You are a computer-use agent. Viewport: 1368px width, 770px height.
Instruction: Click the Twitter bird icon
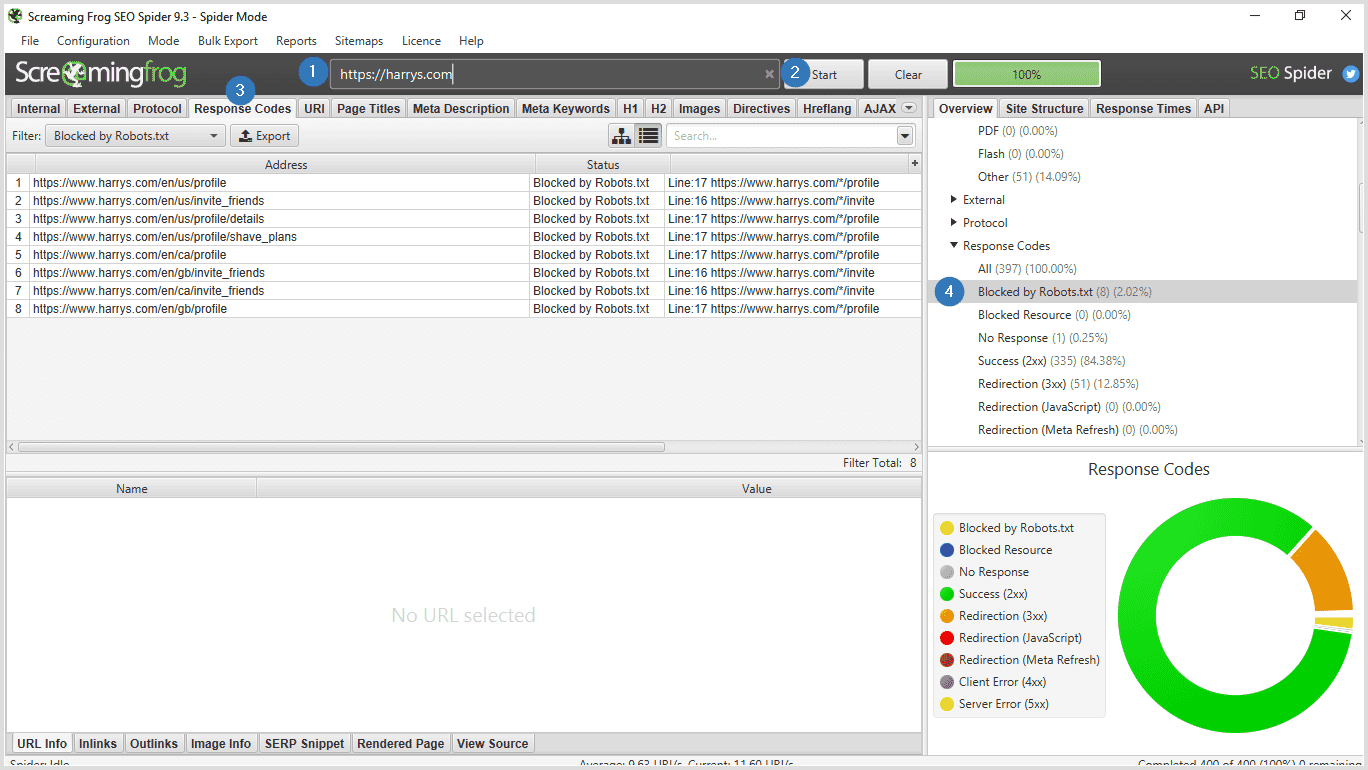click(x=1351, y=74)
